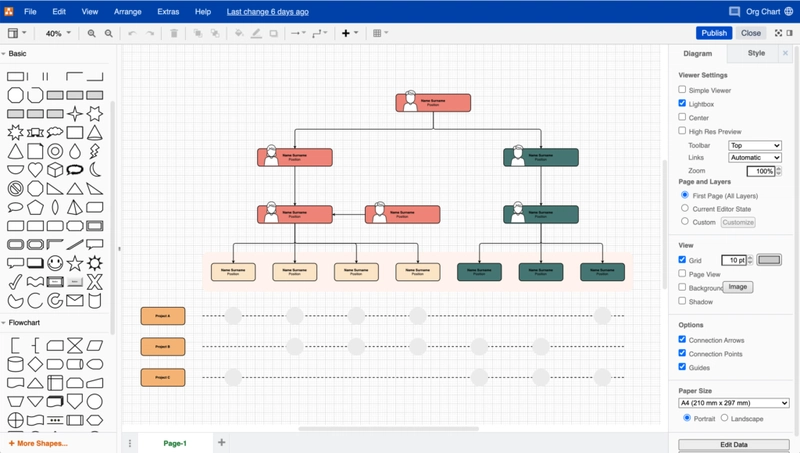
Task: Select the Current Editor State radio button
Action: (685, 208)
